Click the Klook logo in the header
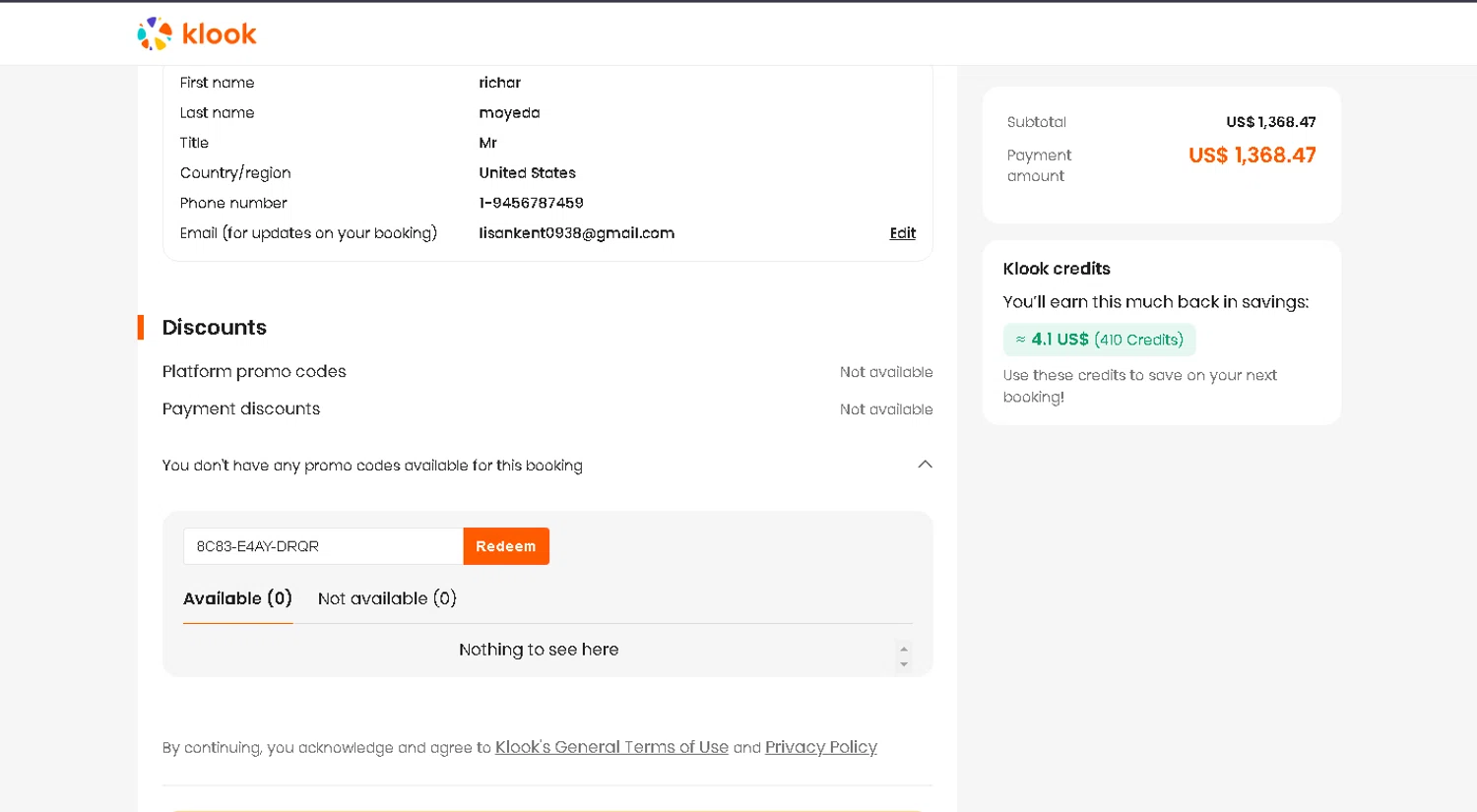This screenshot has width=1477, height=812. [x=197, y=33]
